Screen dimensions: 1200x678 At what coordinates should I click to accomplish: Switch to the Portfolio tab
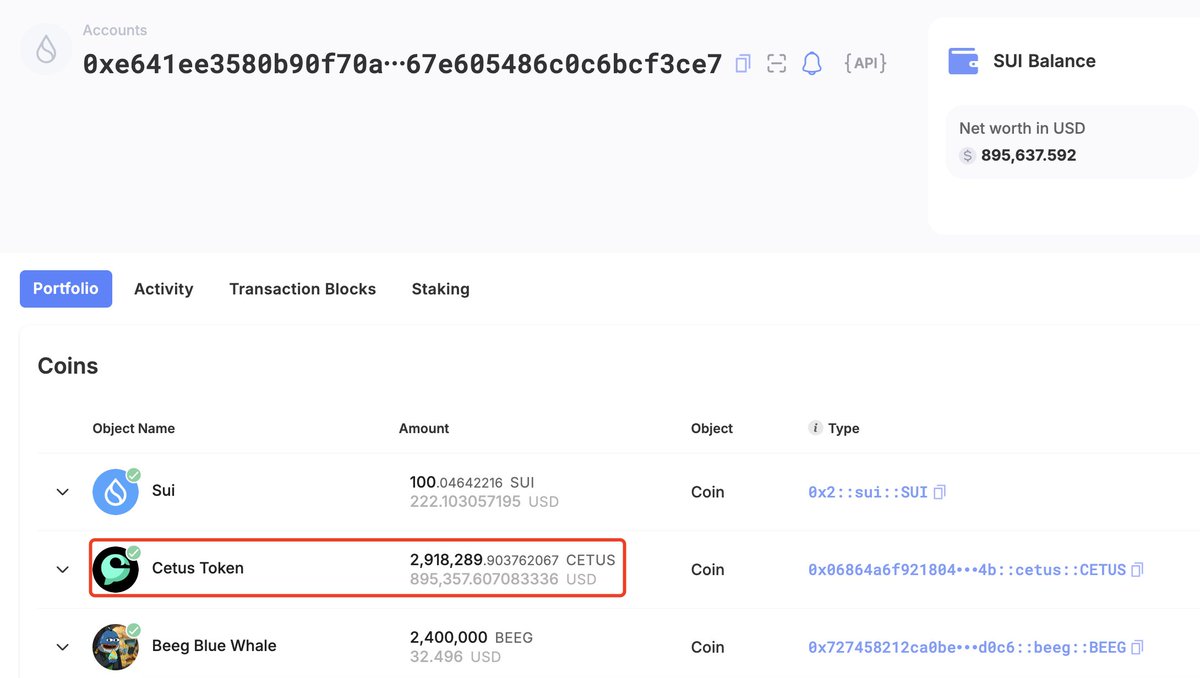66,289
